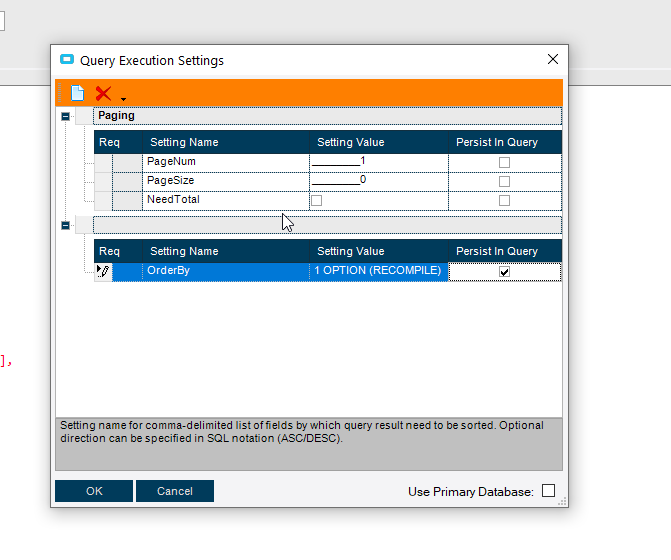Viewport: 671px width, 560px height.
Task: Click the second table 'Setting Value' column header
Action: pyautogui.click(x=379, y=251)
